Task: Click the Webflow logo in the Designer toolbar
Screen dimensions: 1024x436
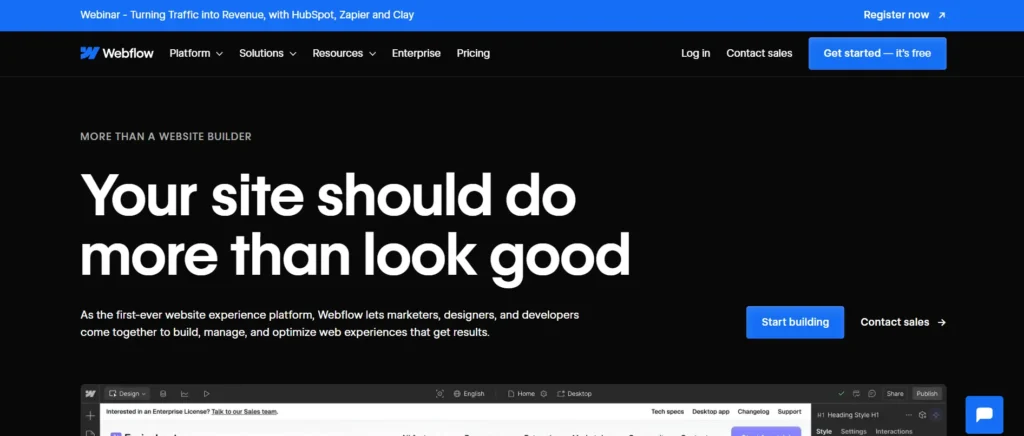Action: [x=91, y=394]
